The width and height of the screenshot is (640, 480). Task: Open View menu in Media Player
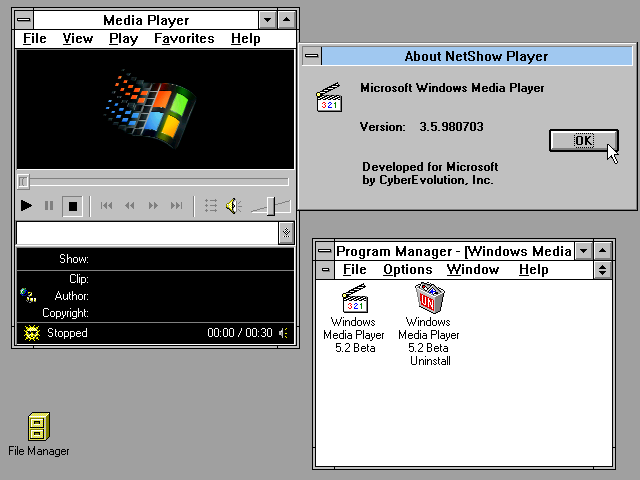pyautogui.click(x=78, y=39)
